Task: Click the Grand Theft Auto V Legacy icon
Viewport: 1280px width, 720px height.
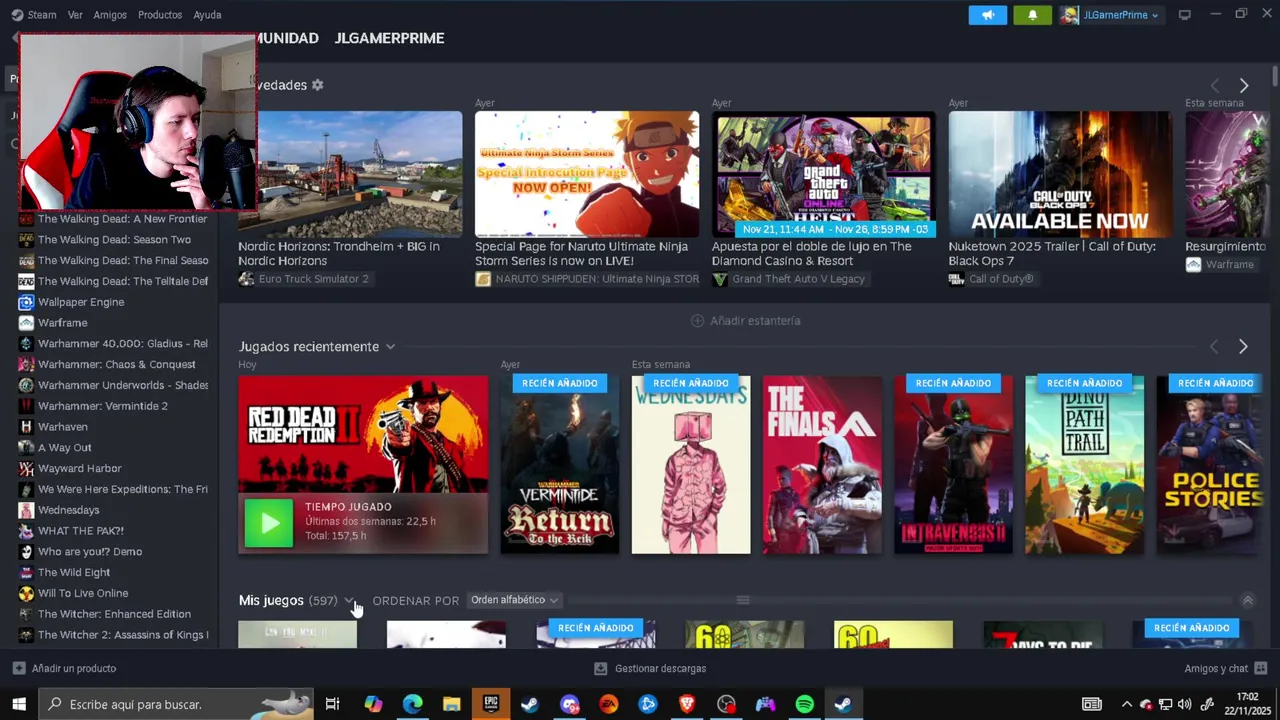Action: [720, 279]
